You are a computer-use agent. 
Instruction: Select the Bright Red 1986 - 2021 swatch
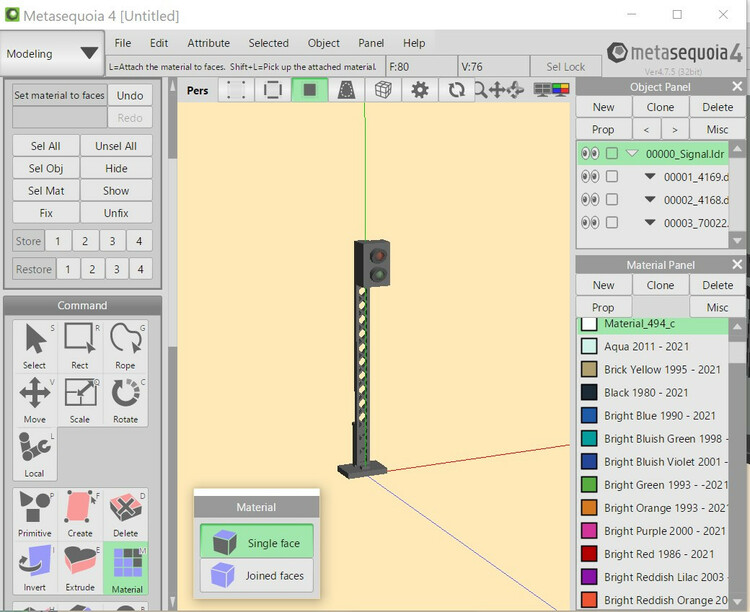pyautogui.click(x=589, y=554)
